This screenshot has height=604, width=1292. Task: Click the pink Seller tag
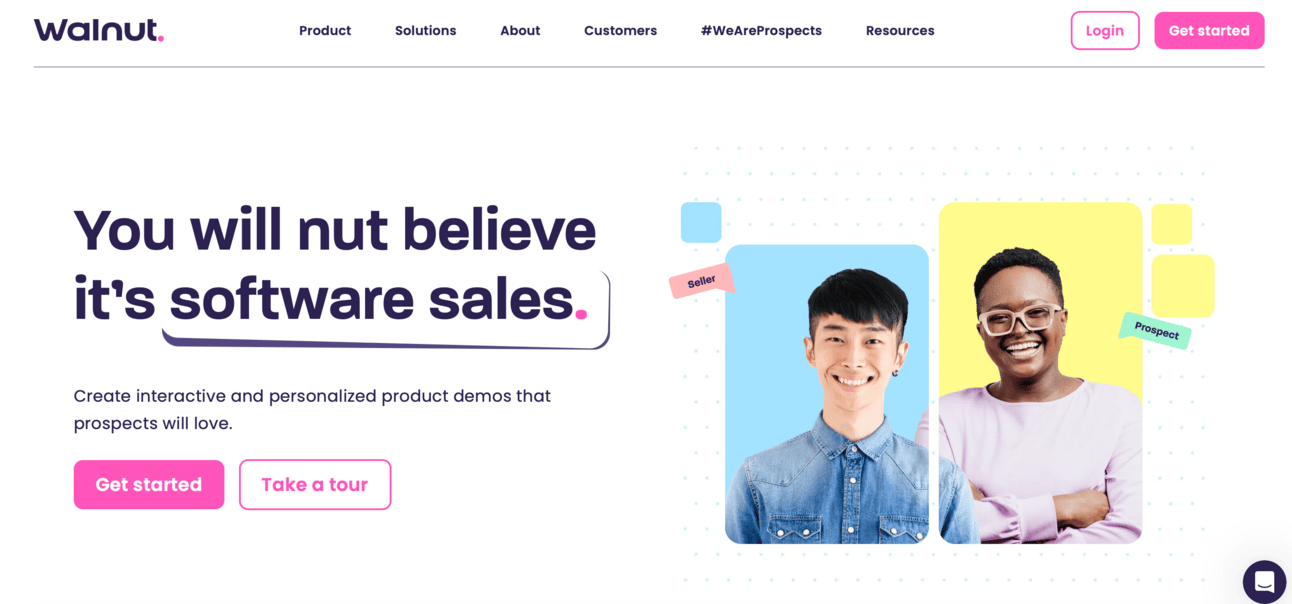(702, 281)
